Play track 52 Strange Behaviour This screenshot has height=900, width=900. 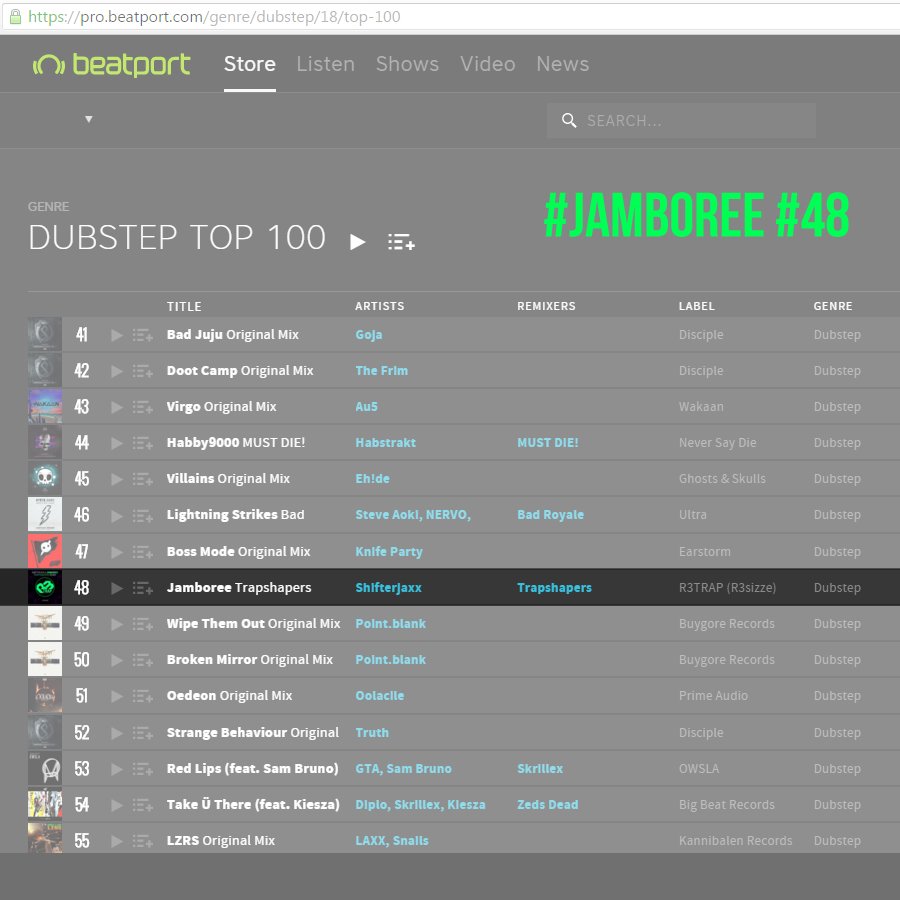pyautogui.click(x=117, y=732)
